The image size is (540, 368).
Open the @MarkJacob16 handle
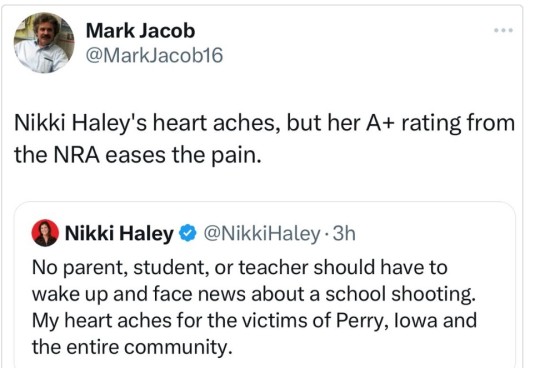pos(154,55)
